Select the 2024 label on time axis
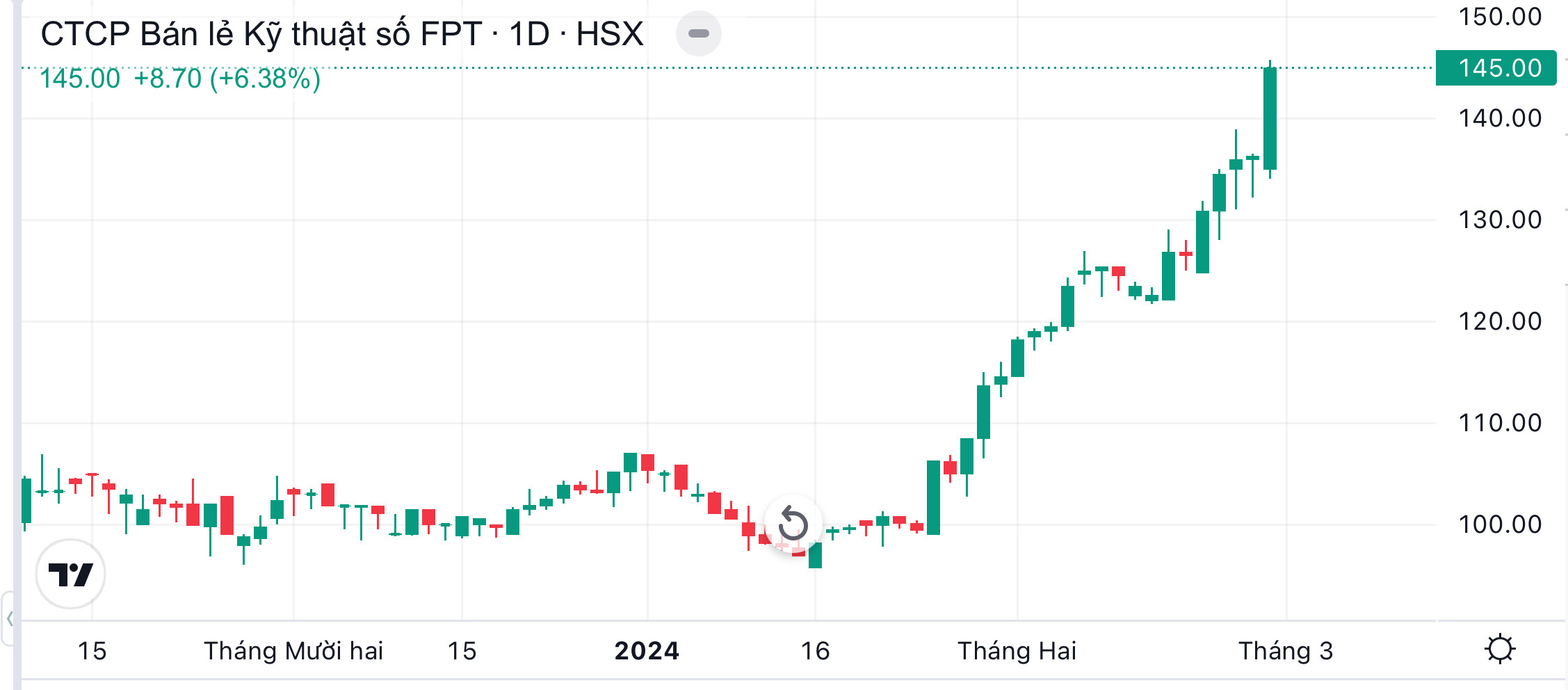1568x690 pixels. [x=647, y=651]
